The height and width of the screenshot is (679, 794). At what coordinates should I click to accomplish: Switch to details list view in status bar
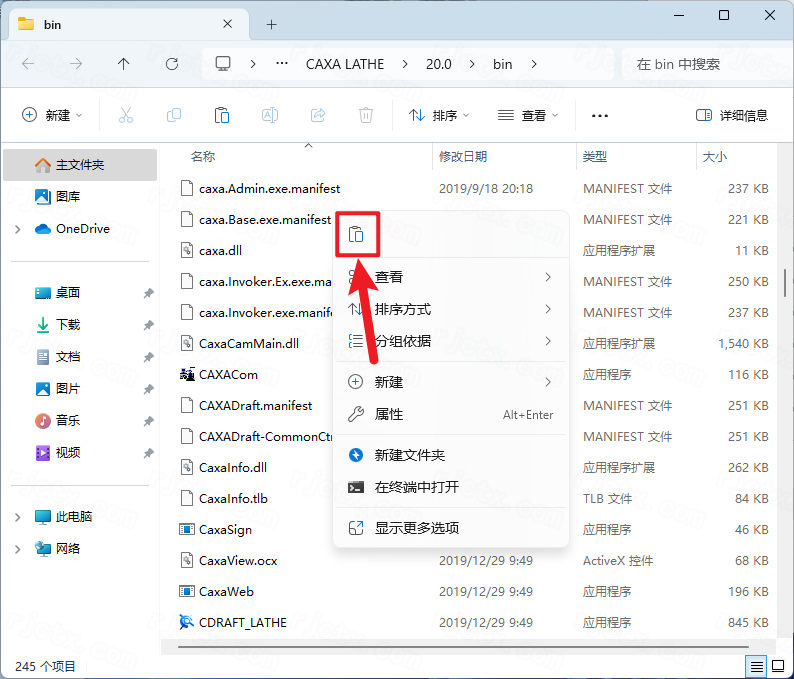(x=758, y=666)
